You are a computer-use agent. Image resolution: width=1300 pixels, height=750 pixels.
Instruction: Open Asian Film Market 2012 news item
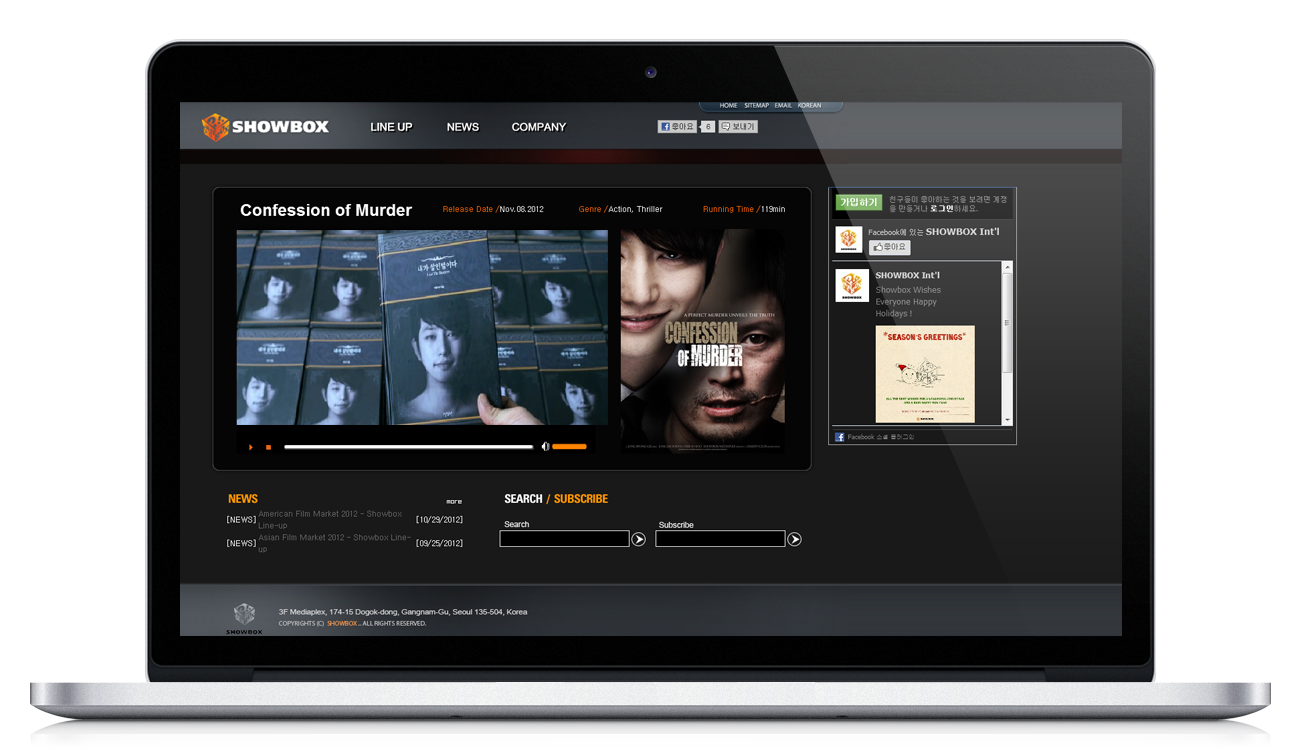click(x=335, y=543)
